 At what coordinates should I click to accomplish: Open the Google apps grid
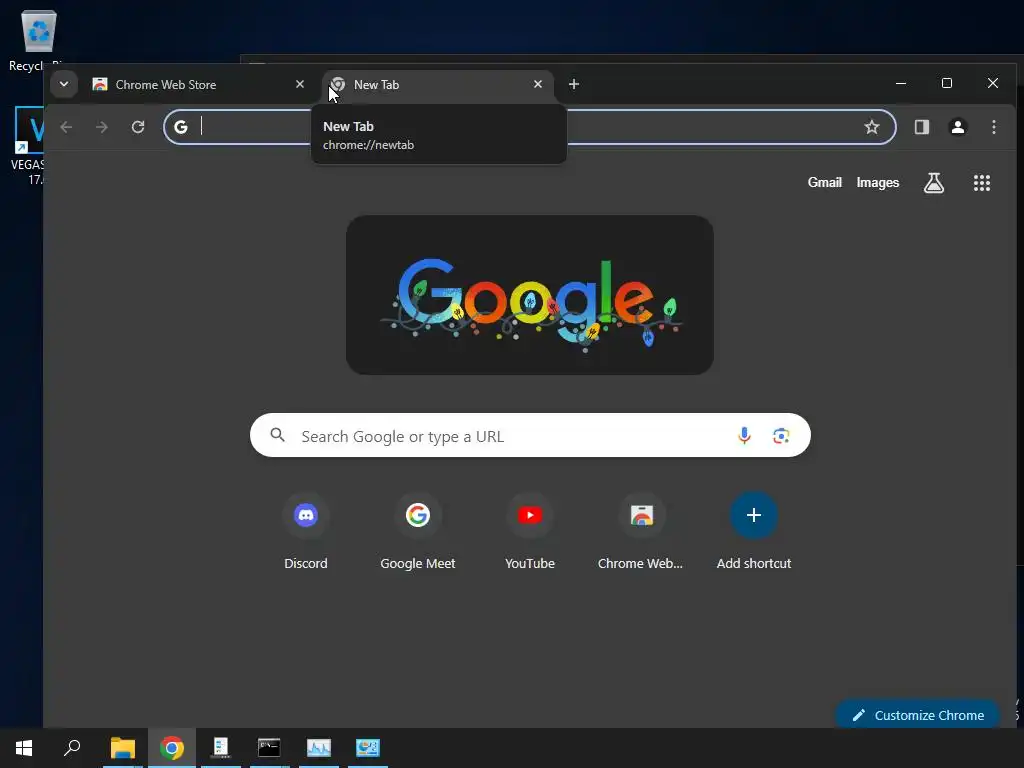[982, 183]
